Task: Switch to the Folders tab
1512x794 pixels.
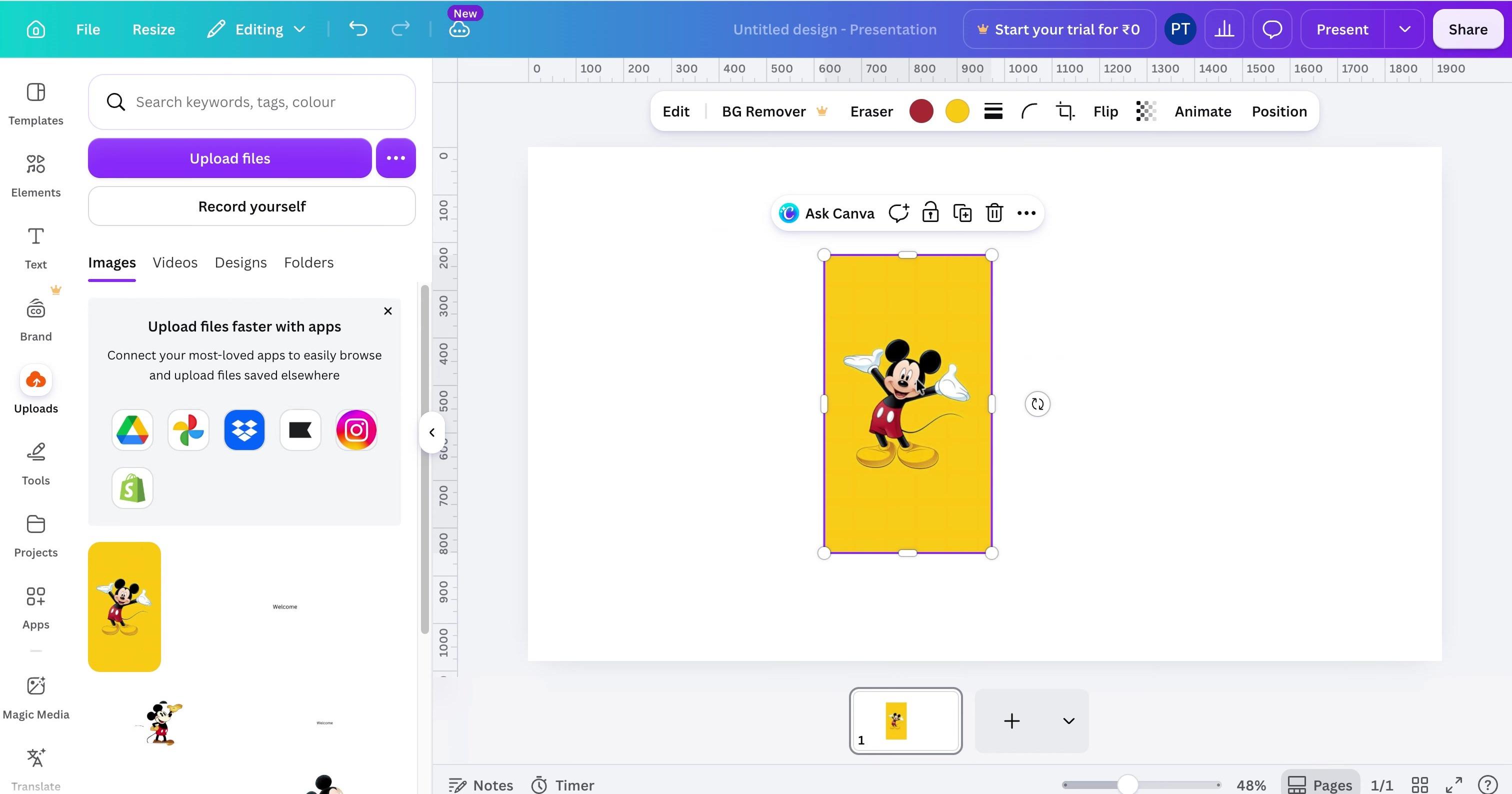Action: pos(308,262)
